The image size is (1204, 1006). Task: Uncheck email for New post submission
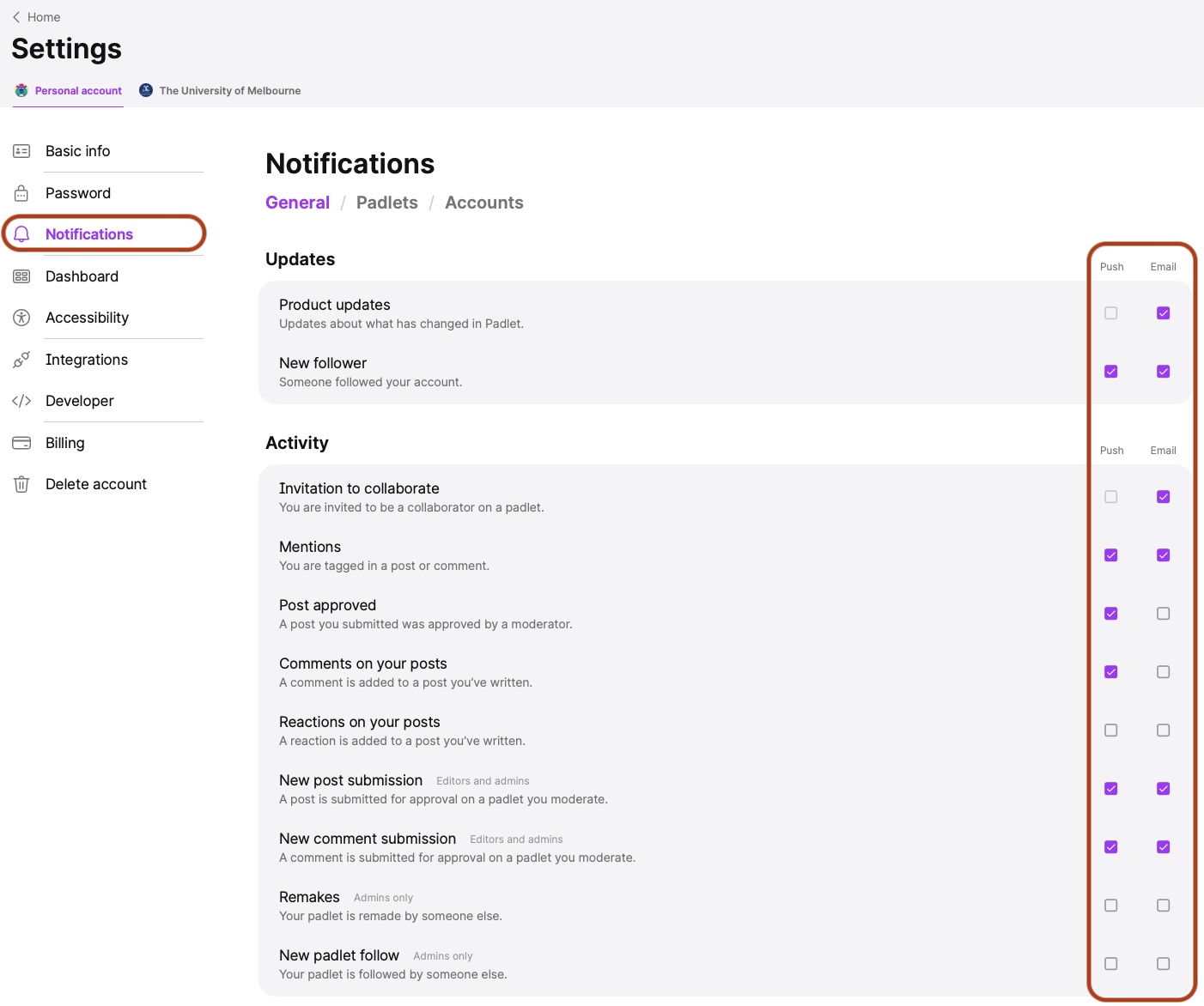pyautogui.click(x=1164, y=789)
